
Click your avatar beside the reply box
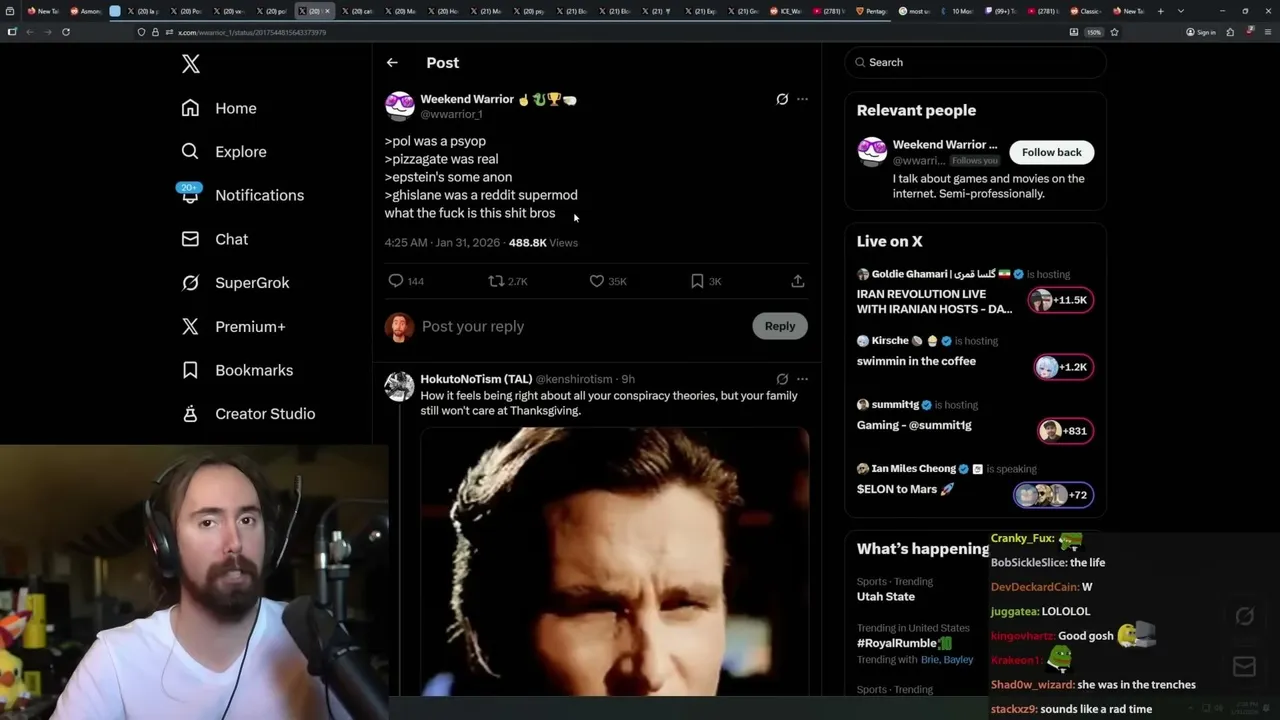pyautogui.click(x=399, y=327)
